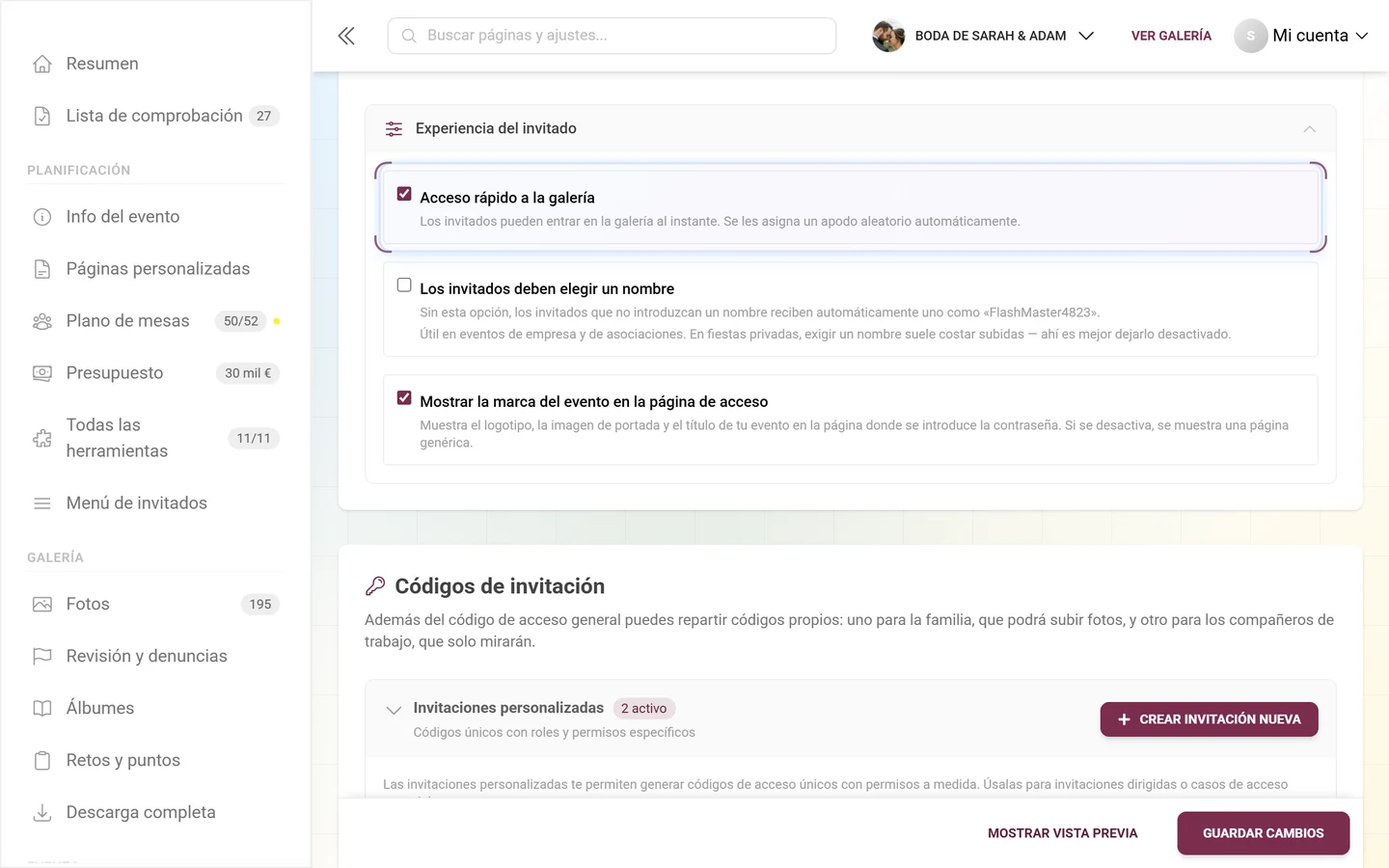Click the 27 badge on Lista de comprobación
Viewport: 1389px width, 868px height.
point(263,116)
